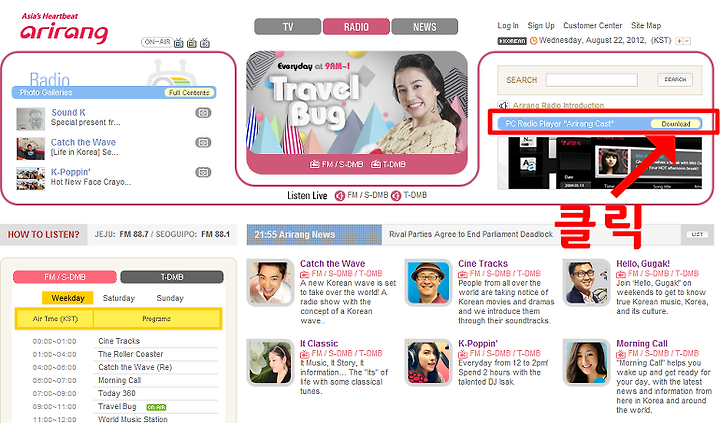Click the Cine Tracks schedule entry
This screenshot has width=720, height=423.
coord(119,341)
